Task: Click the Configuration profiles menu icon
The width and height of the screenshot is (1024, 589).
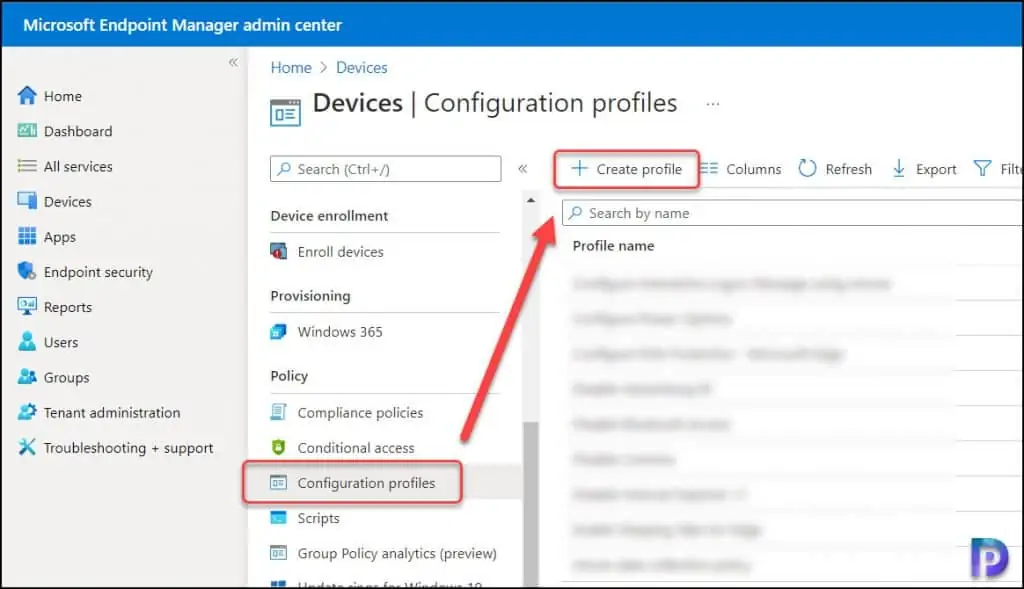Action: 279,483
